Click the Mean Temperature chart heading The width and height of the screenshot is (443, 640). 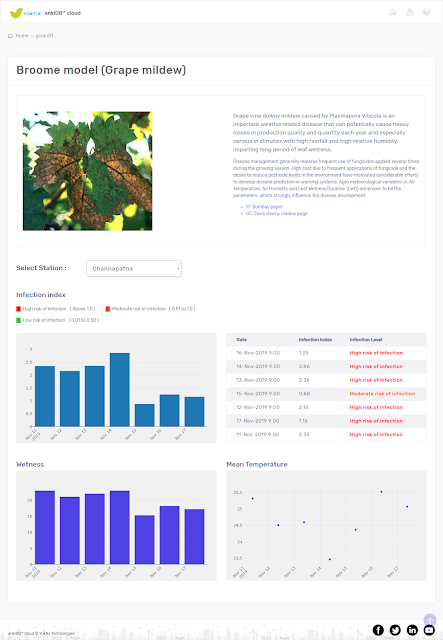257,464
